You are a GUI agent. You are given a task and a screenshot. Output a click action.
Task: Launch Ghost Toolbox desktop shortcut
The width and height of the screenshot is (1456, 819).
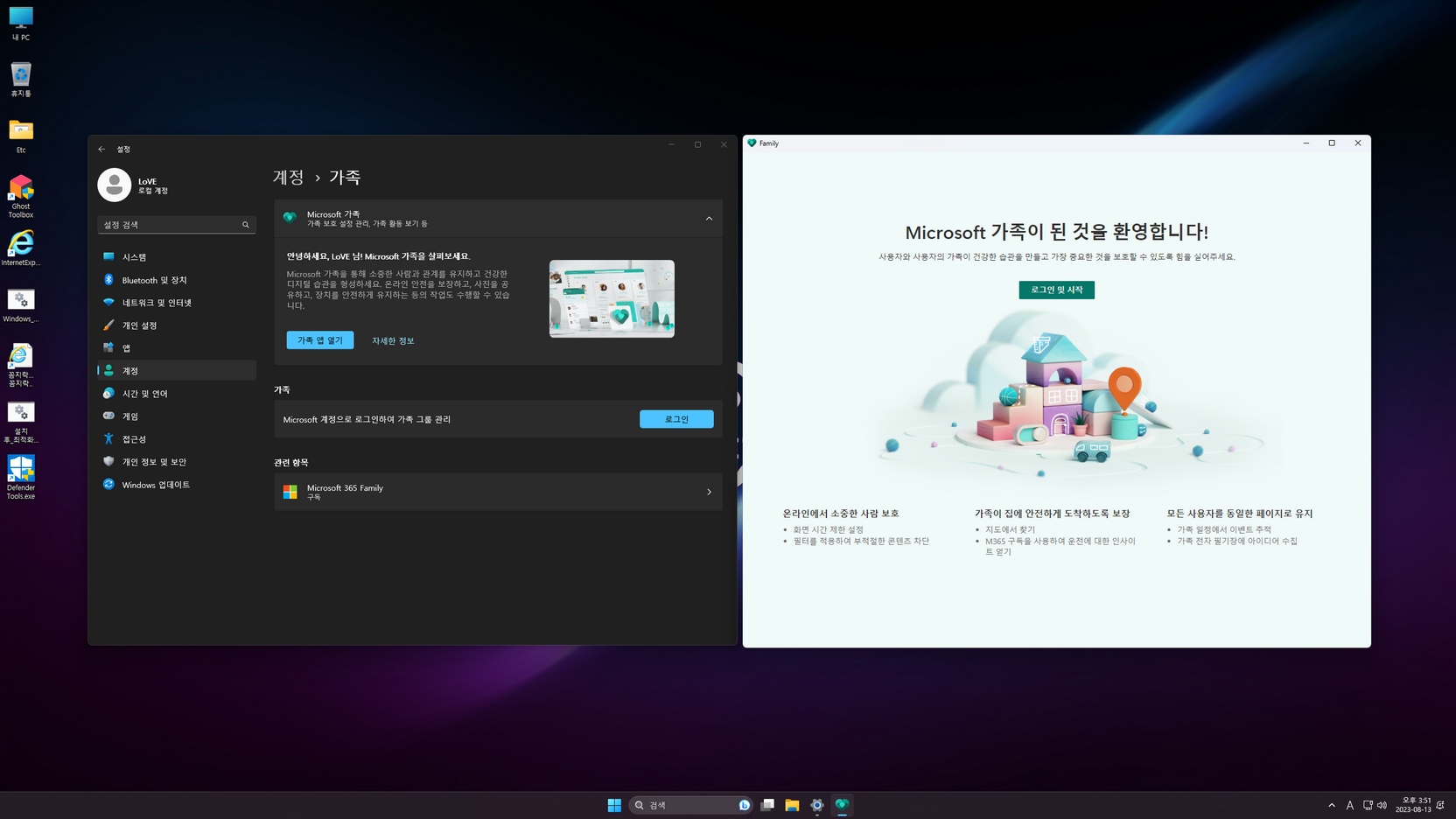(21, 196)
